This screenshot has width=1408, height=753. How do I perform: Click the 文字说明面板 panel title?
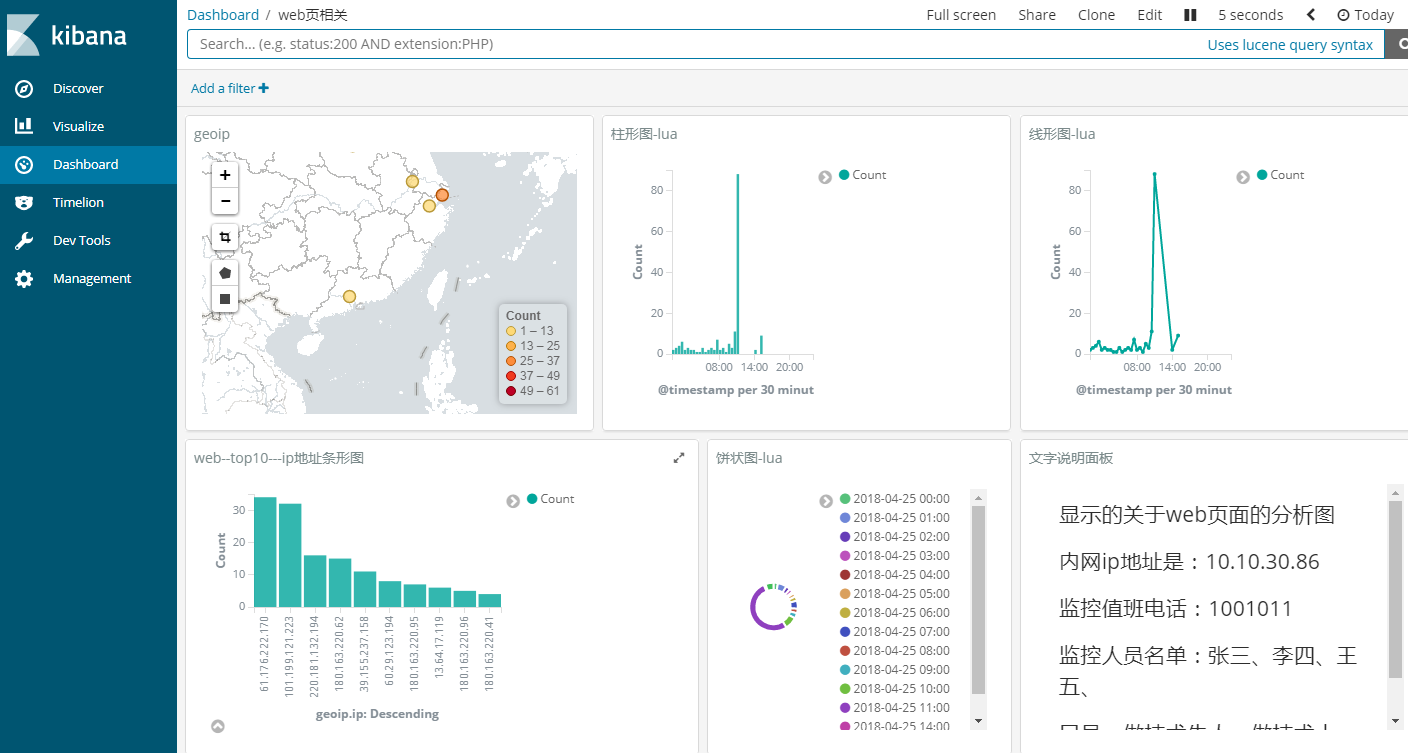(1071, 458)
